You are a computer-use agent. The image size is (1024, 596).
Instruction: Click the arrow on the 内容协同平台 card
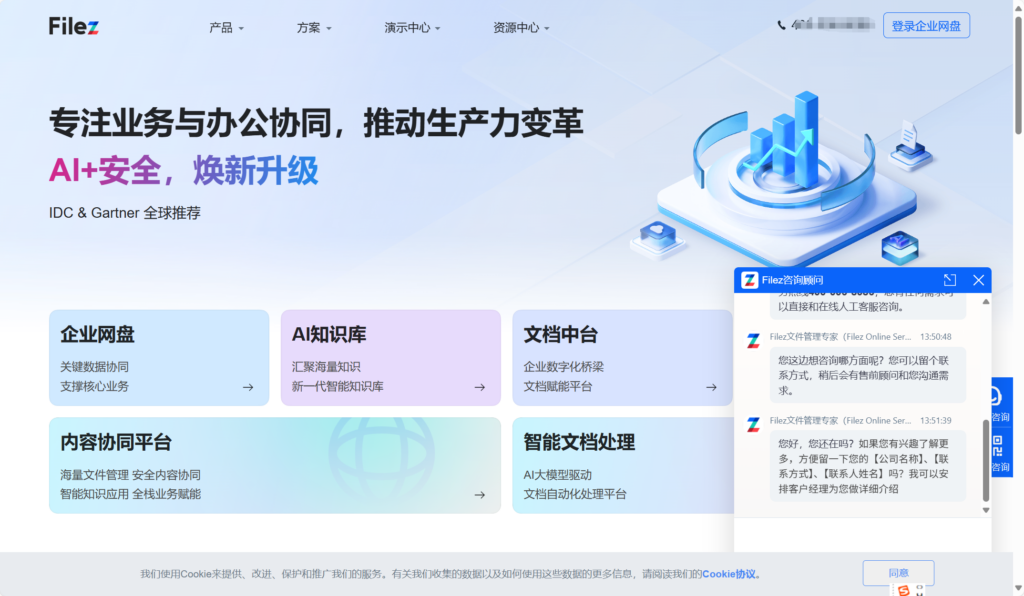480,494
